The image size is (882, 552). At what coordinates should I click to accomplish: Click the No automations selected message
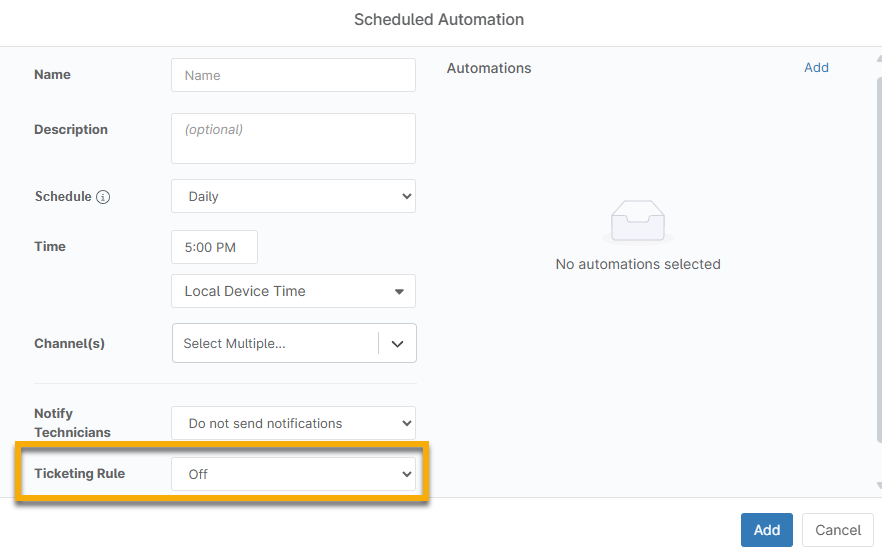pos(637,265)
